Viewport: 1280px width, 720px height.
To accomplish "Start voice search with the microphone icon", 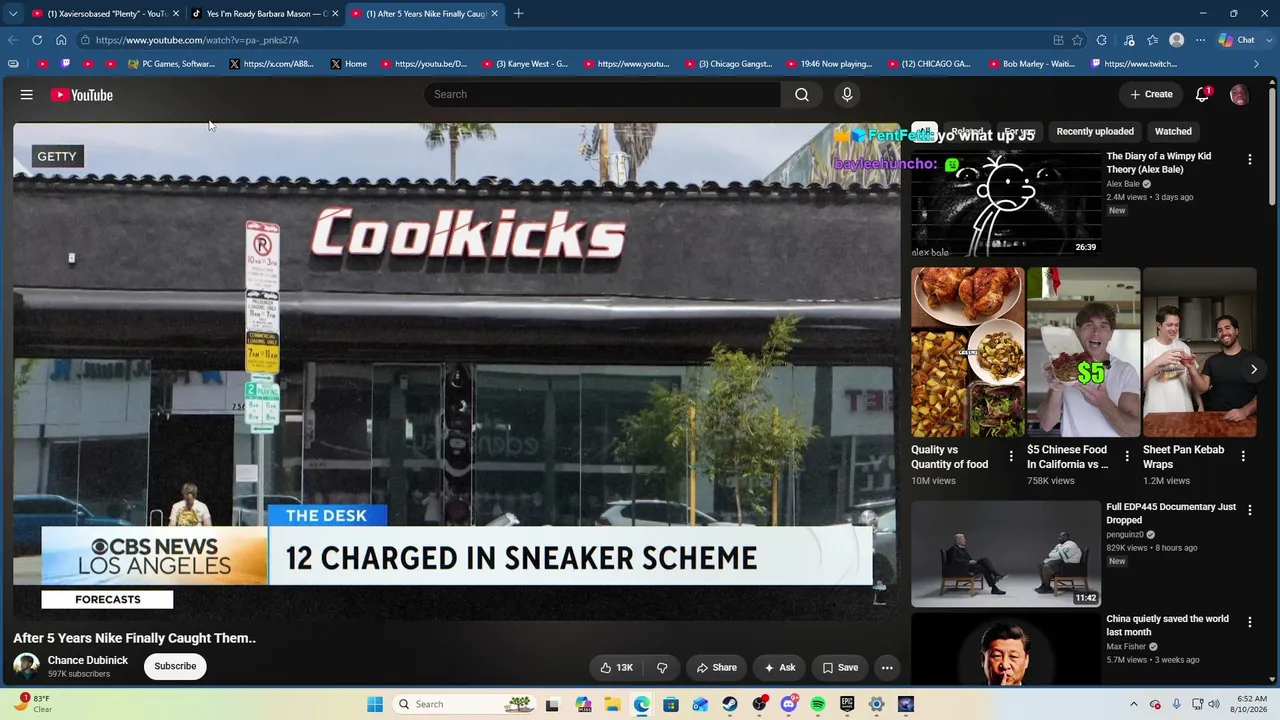I will click(847, 94).
